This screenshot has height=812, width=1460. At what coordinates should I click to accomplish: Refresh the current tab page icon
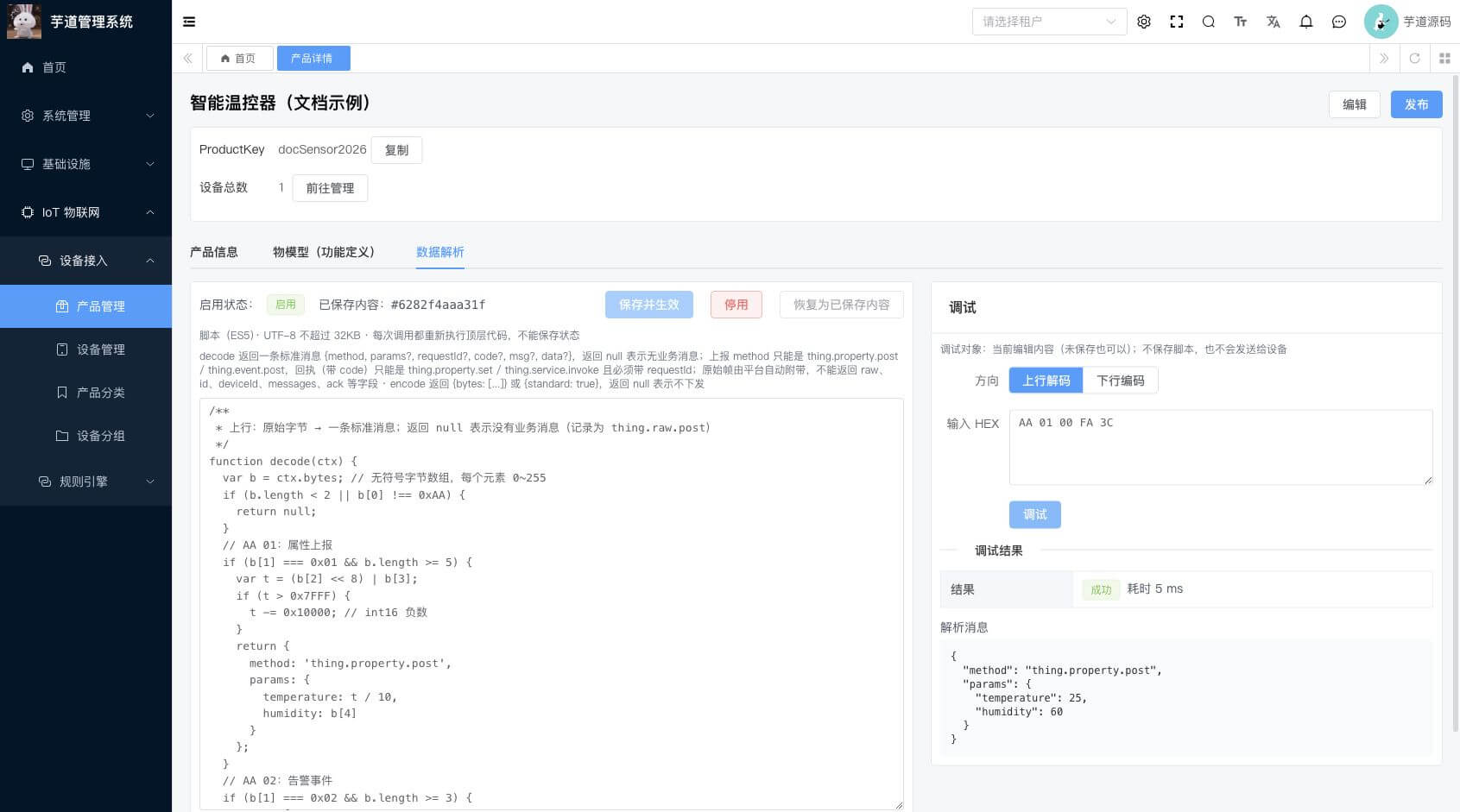(x=1414, y=58)
